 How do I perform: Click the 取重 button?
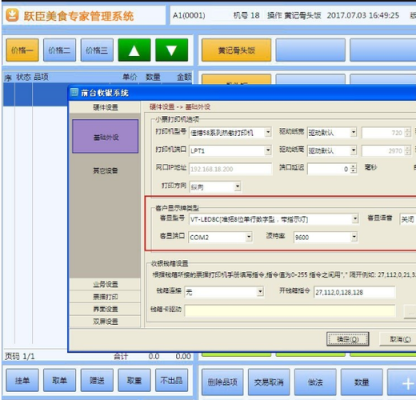tap(134, 380)
